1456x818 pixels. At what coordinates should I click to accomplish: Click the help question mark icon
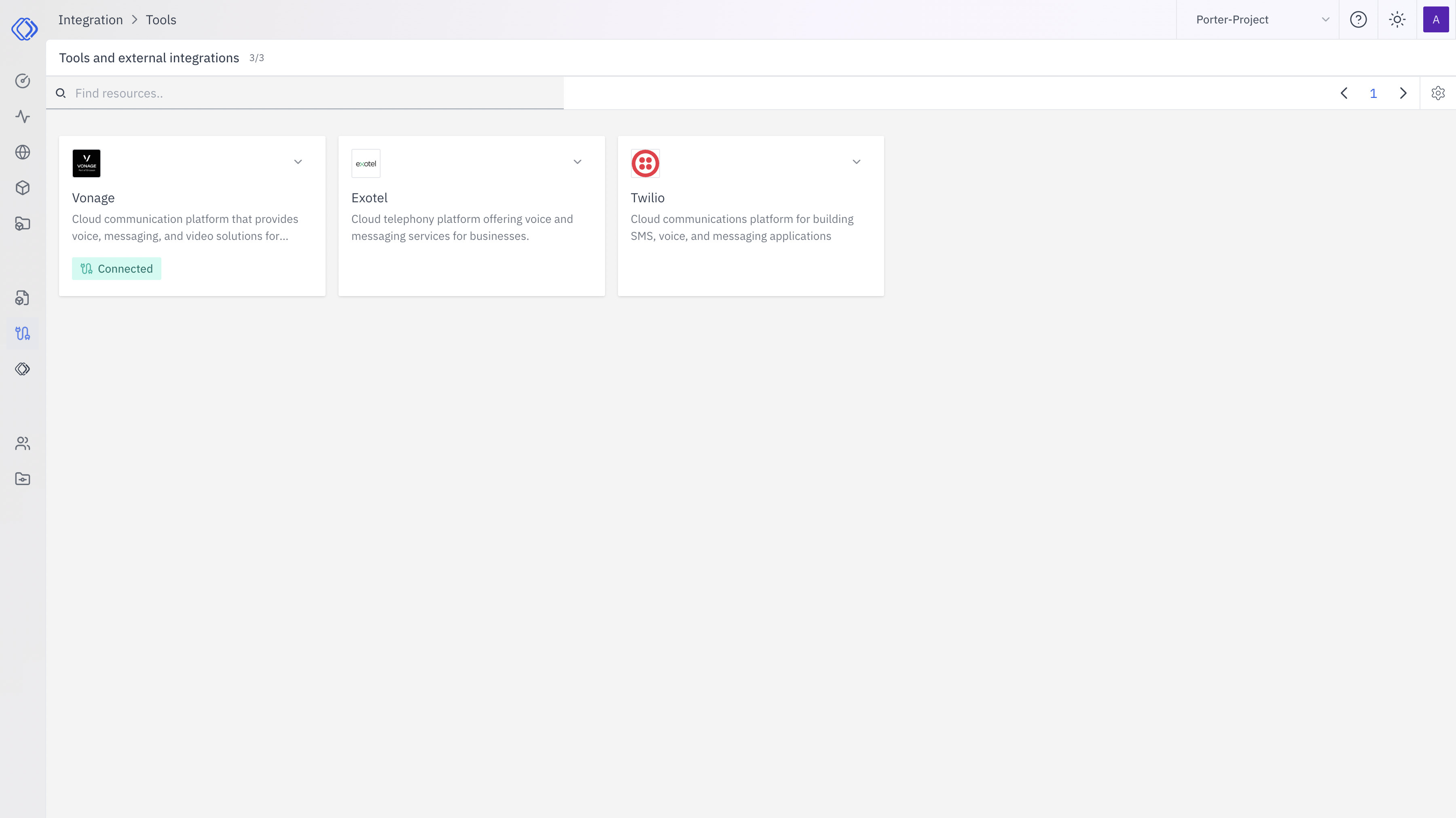pyautogui.click(x=1359, y=19)
